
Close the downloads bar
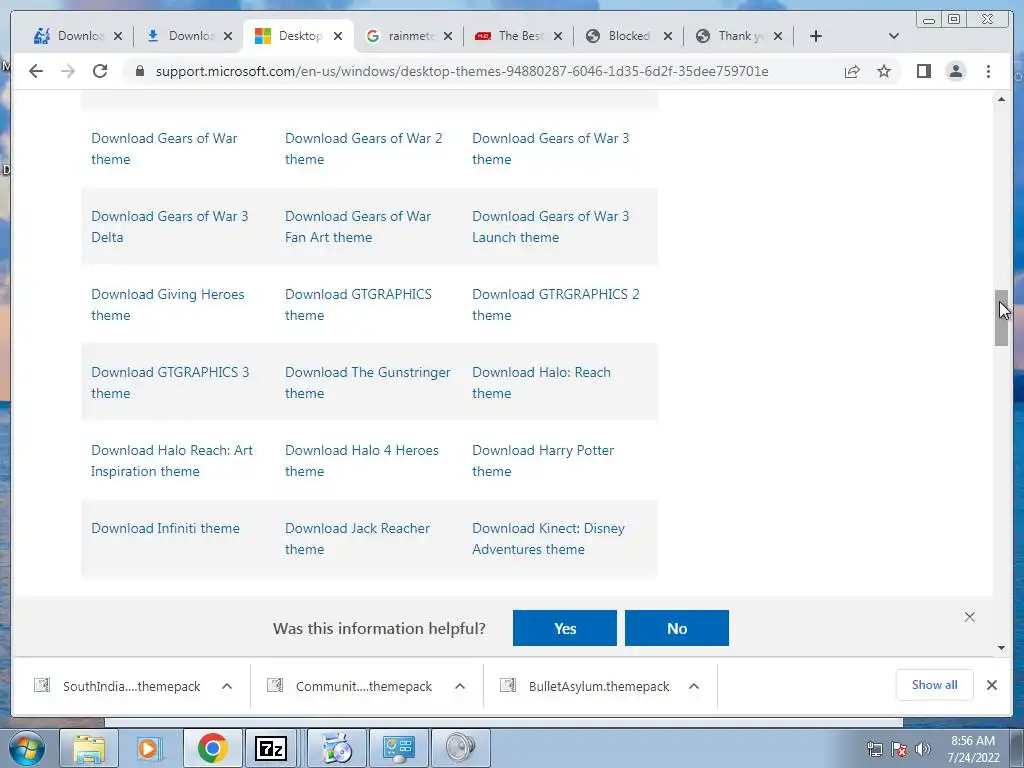coord(991,684)
